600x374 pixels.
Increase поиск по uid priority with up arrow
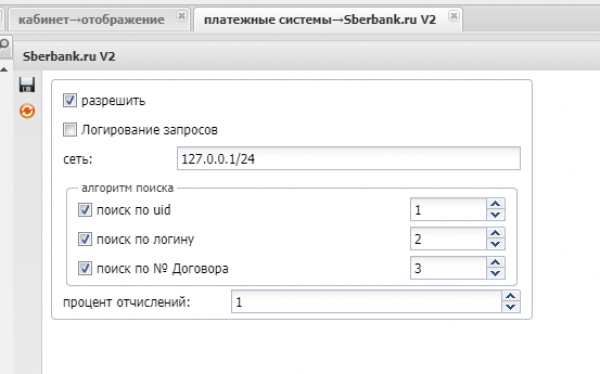click(x=496, y=204)
